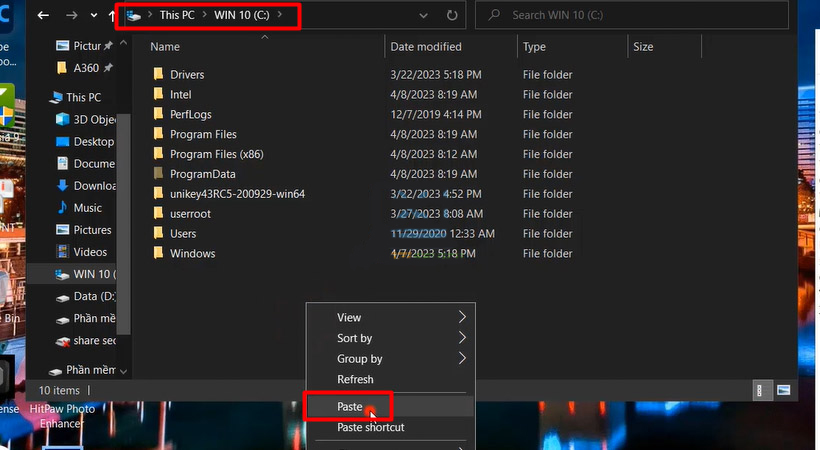The height and width of the screenshot is (450, 820).
Task: Open the Data (D:) drive
Action: click(94, 296)
